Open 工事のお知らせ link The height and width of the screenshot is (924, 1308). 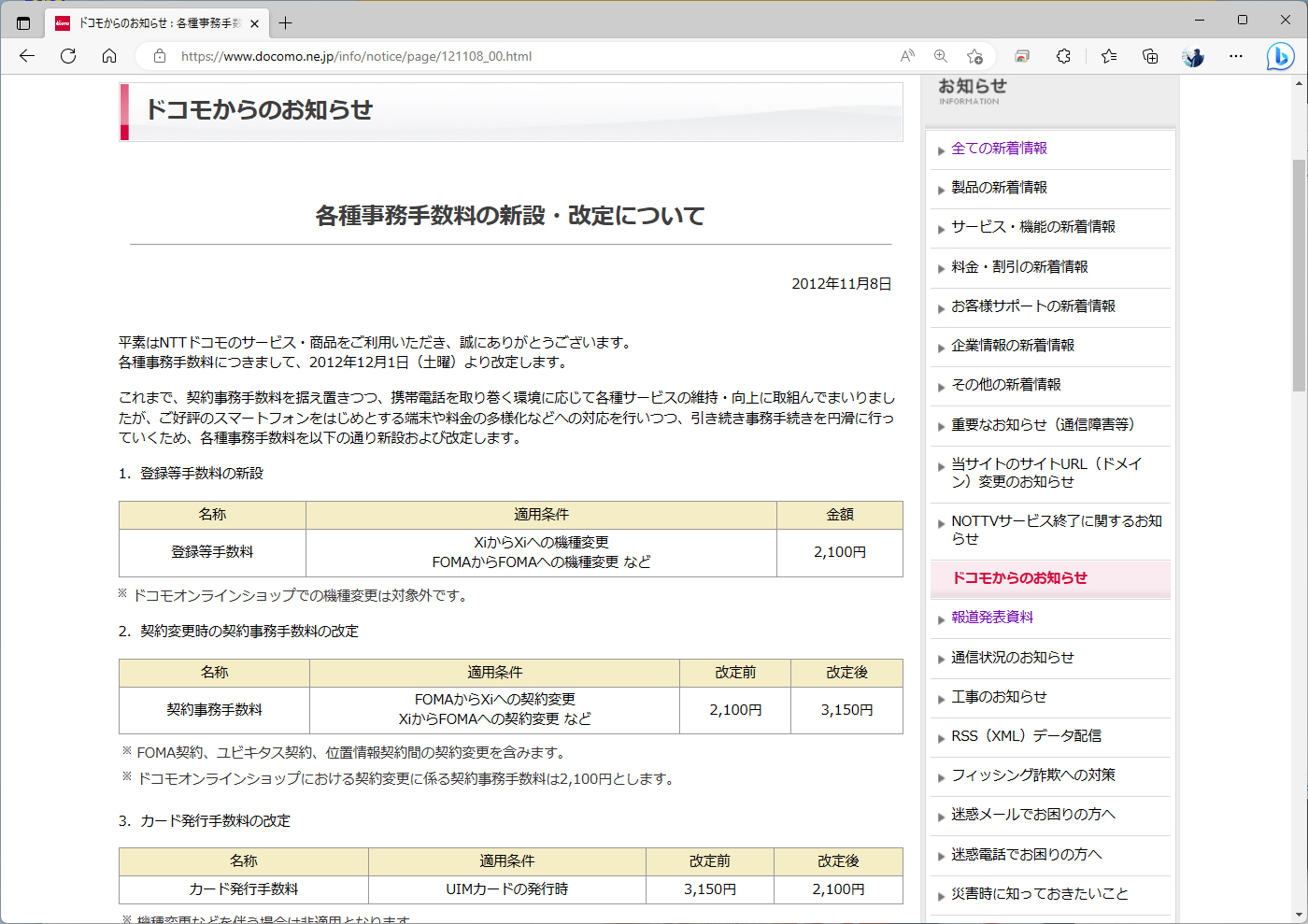click(999, 697)
